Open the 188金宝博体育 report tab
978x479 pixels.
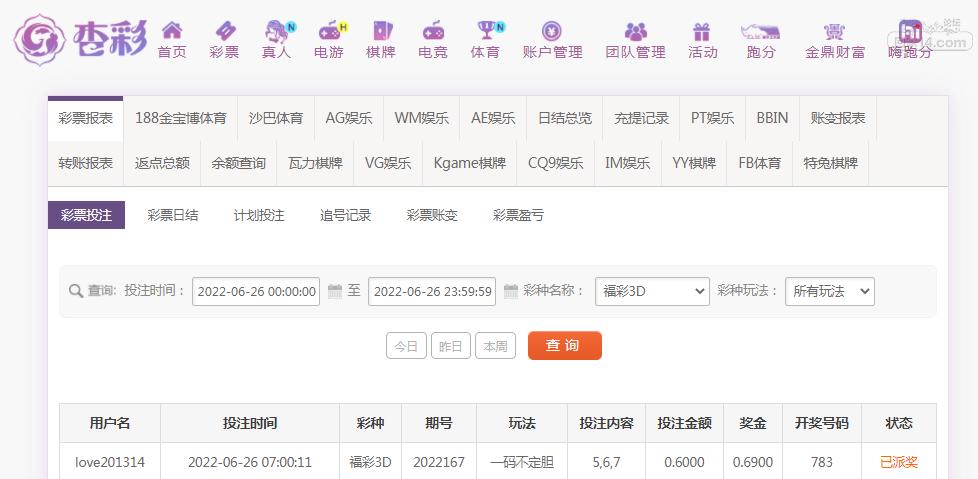[180, 118]
